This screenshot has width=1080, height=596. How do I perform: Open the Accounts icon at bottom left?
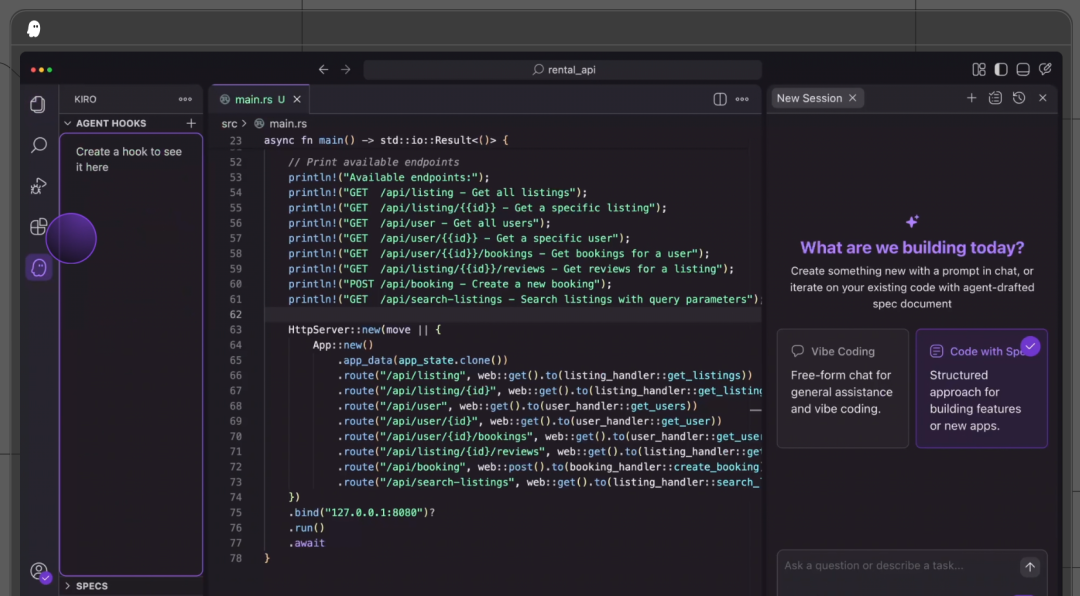tap(39, 572)
